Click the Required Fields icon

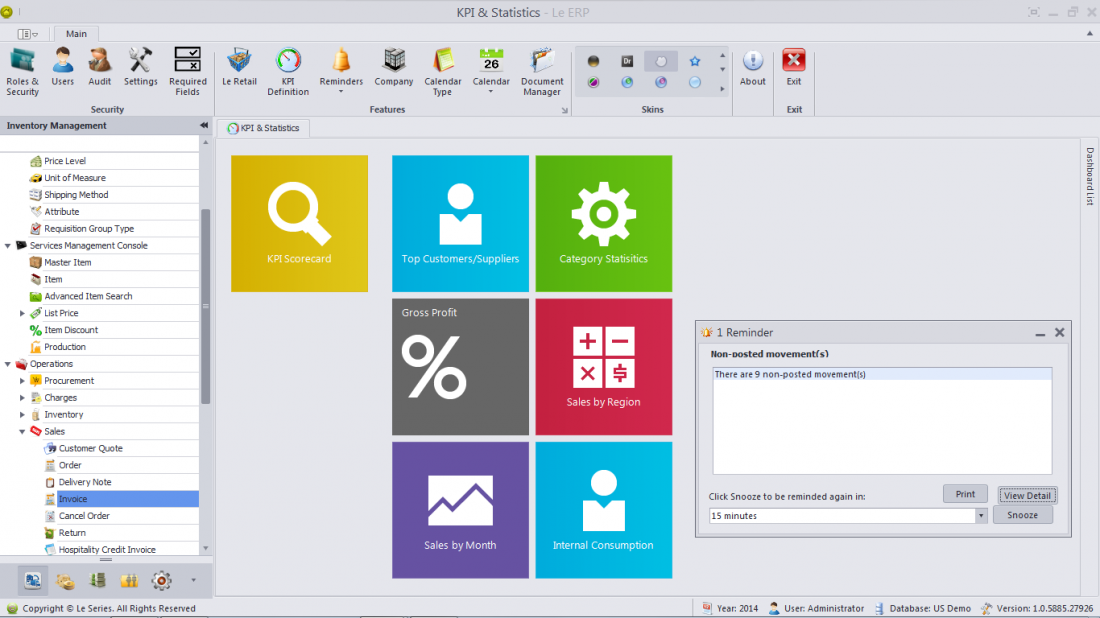(188, 71)
